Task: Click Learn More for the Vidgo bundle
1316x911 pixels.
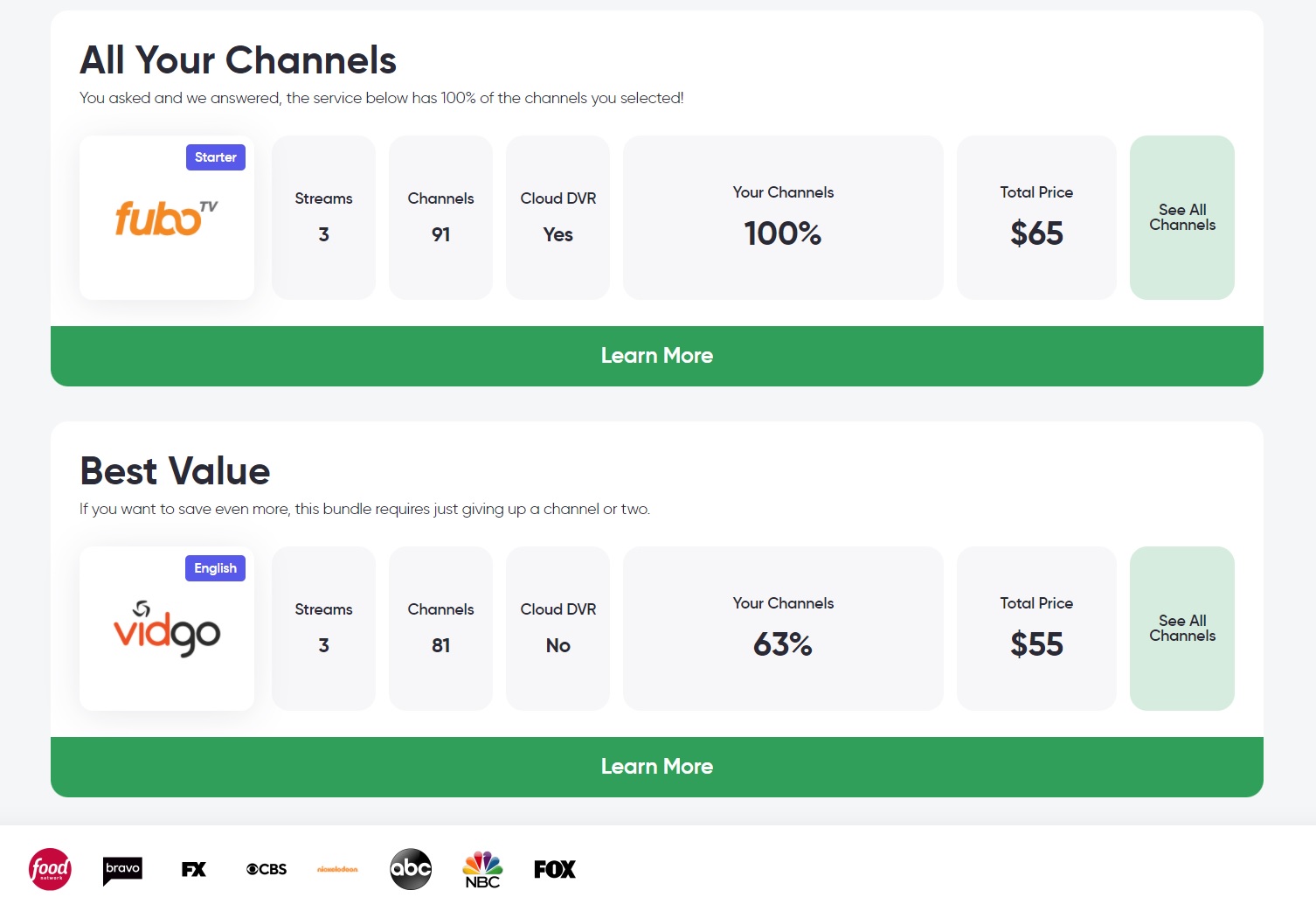Action: click(x=657, y=767)
